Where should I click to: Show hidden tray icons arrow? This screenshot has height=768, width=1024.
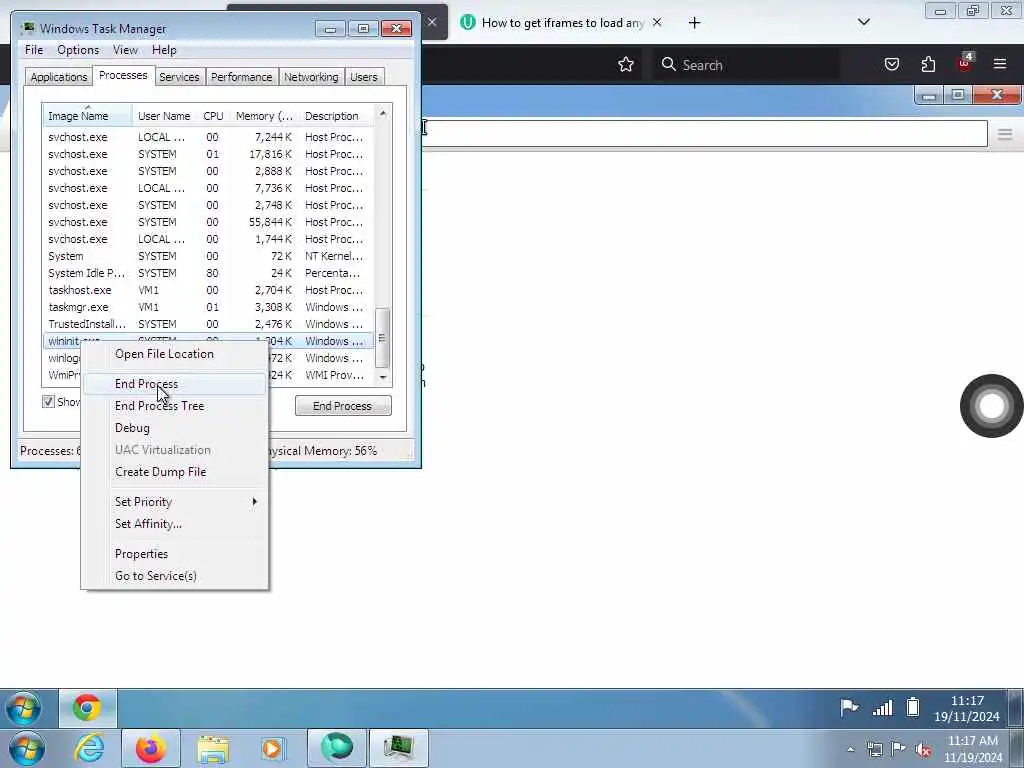(x=850, y=750)
